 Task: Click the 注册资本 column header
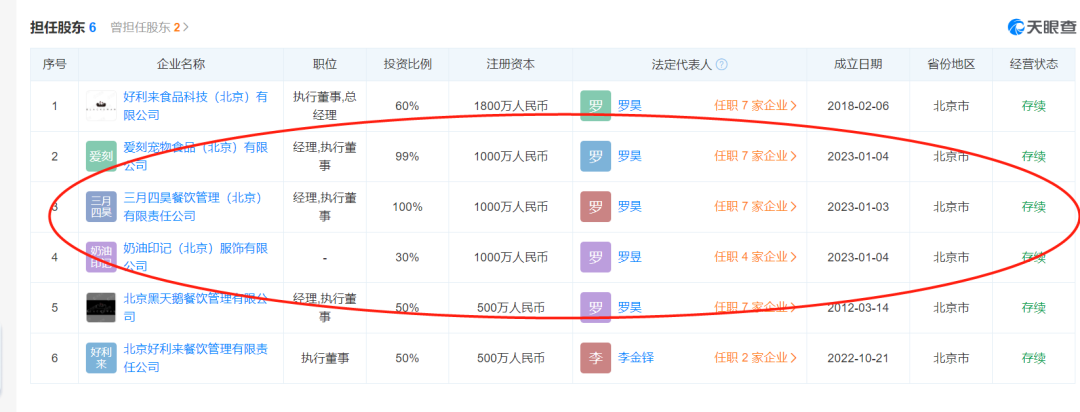click(x=510, y=65)
